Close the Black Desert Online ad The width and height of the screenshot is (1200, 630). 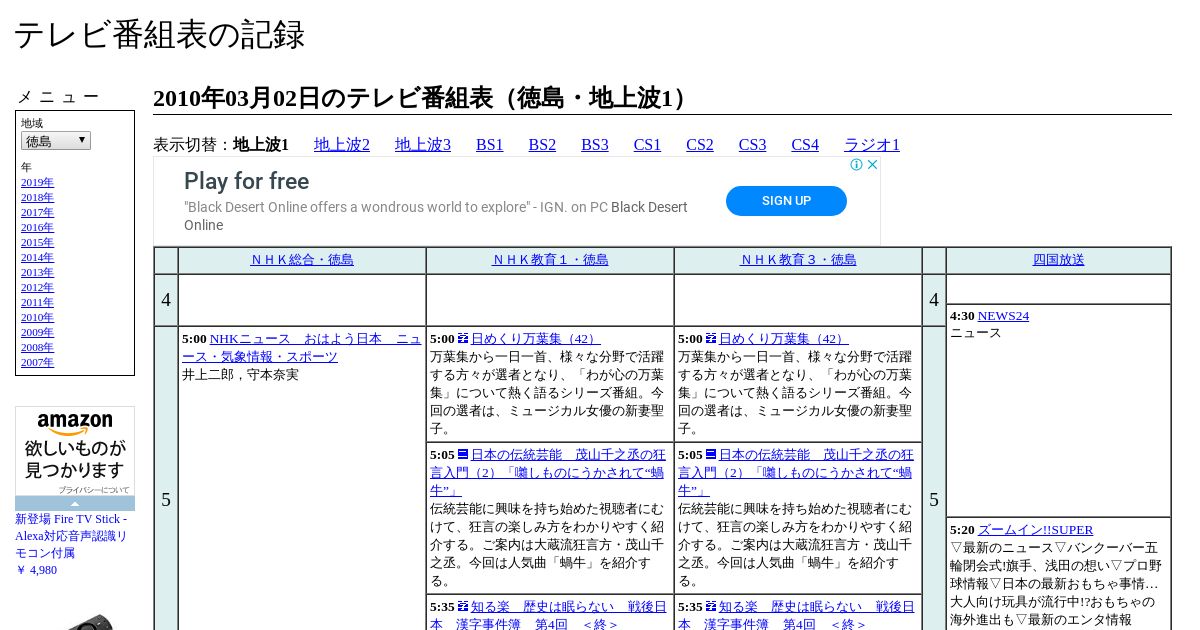(x=872, y=165)
